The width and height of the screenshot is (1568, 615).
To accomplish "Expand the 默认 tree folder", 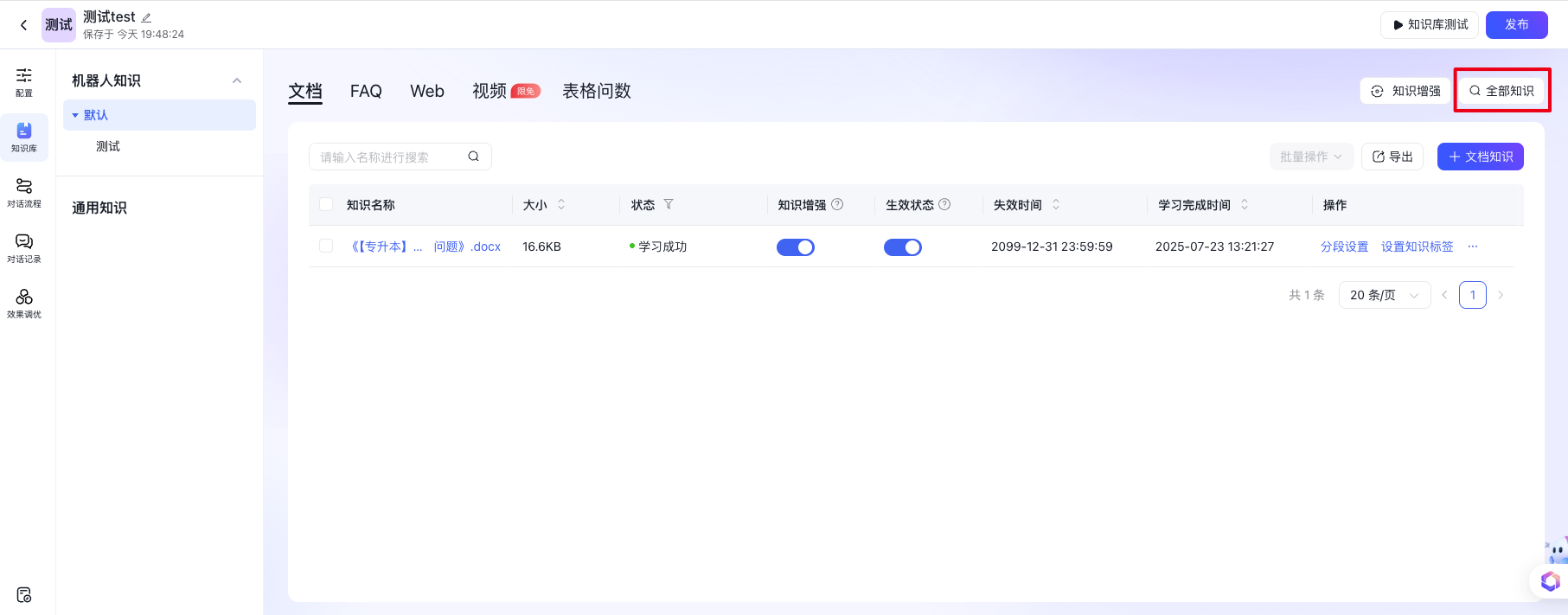I will tap(75, 115).
